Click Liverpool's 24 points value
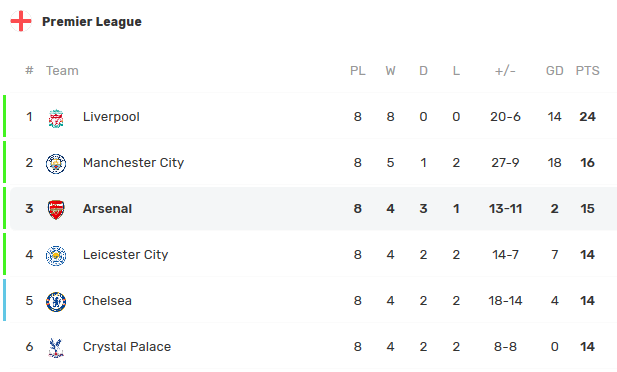 (x=587, y=117)
